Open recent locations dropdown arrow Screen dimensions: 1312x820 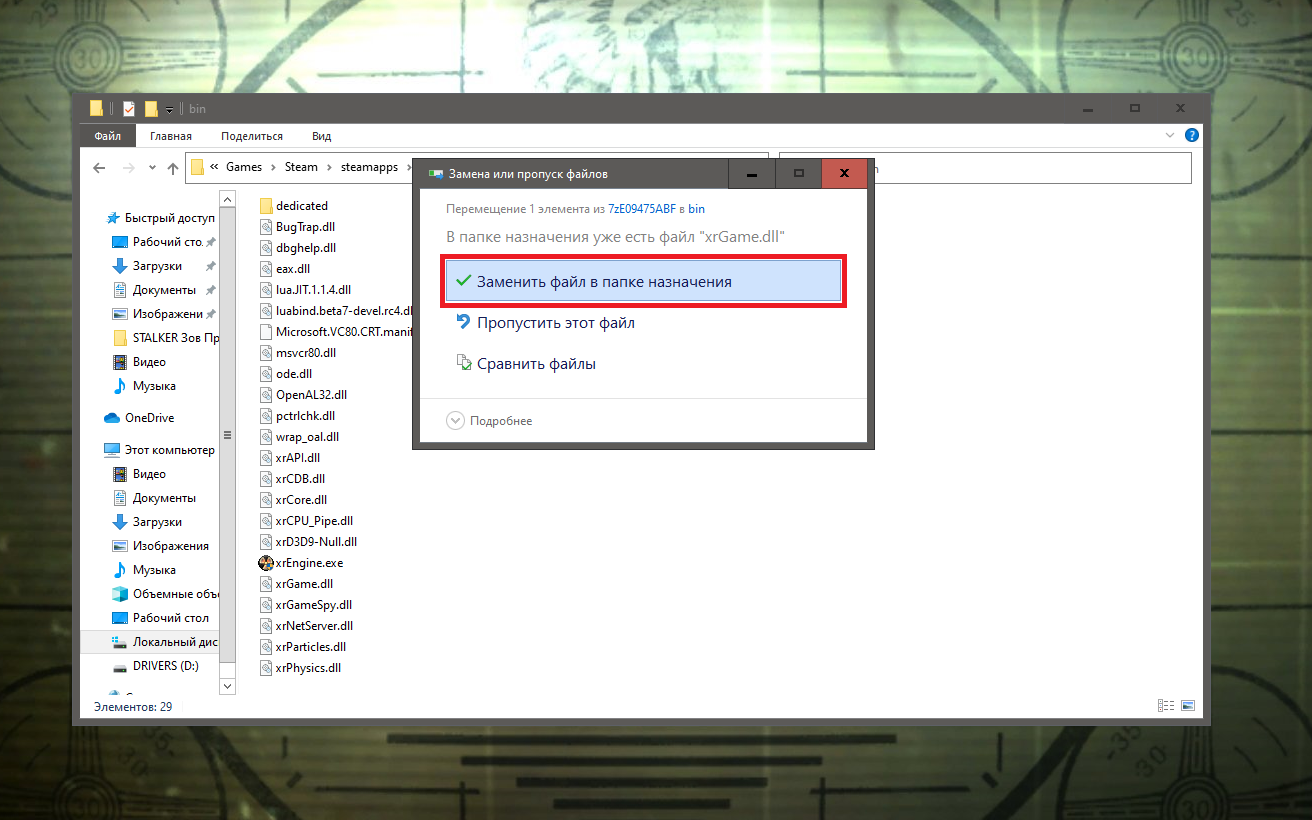click(152, 168)
